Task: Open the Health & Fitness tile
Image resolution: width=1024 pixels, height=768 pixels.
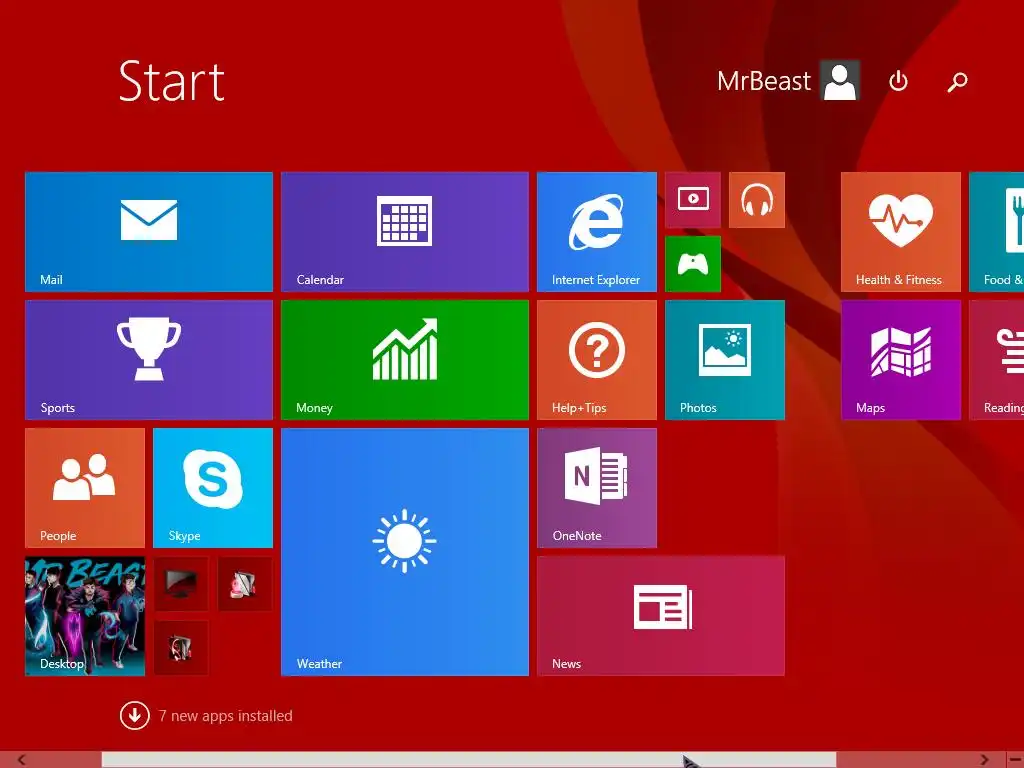Action: point(901,232)
